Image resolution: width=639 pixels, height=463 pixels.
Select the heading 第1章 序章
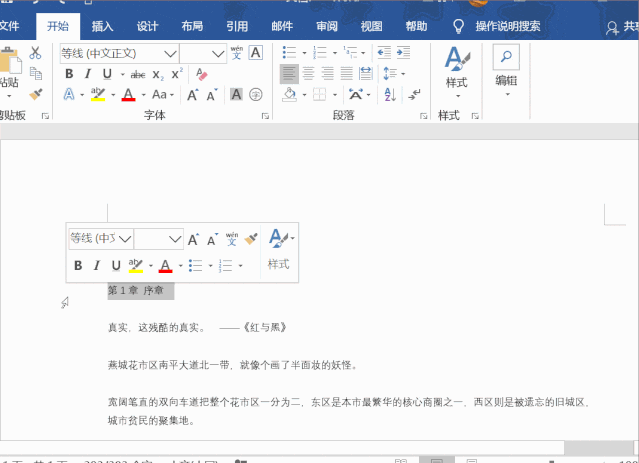click(x=136, y=290)
